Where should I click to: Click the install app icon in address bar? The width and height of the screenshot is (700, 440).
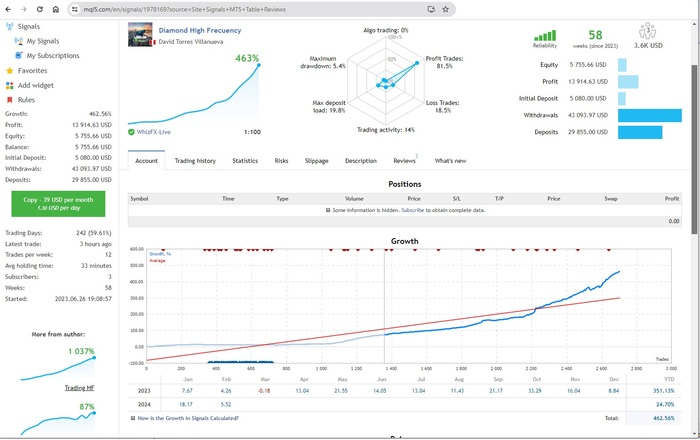click(431, 9)
